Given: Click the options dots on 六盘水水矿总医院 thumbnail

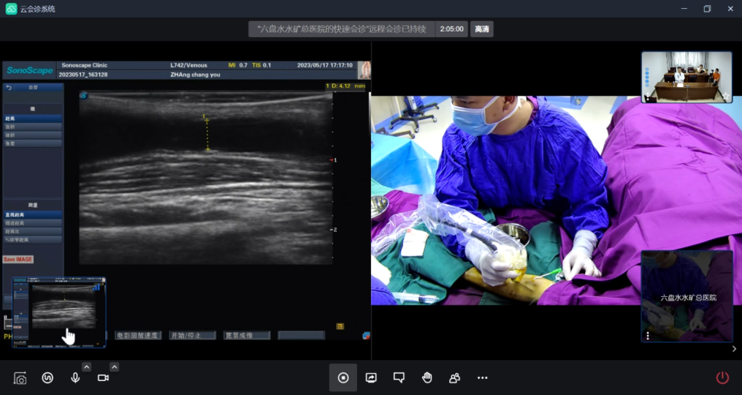Looking at the screenshot, I should pos(648,336).
